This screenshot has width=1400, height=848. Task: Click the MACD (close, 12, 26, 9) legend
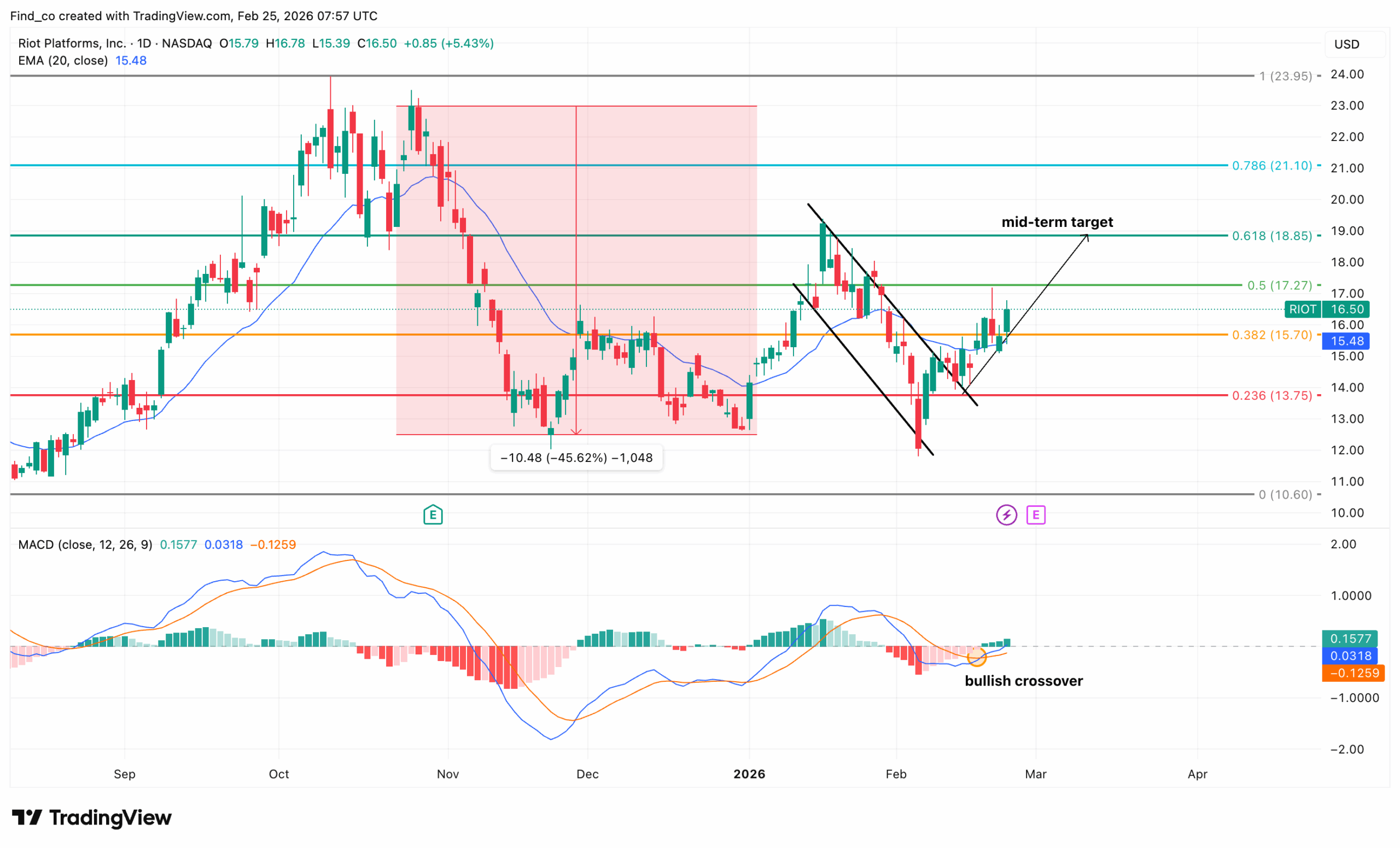[85, 545]
